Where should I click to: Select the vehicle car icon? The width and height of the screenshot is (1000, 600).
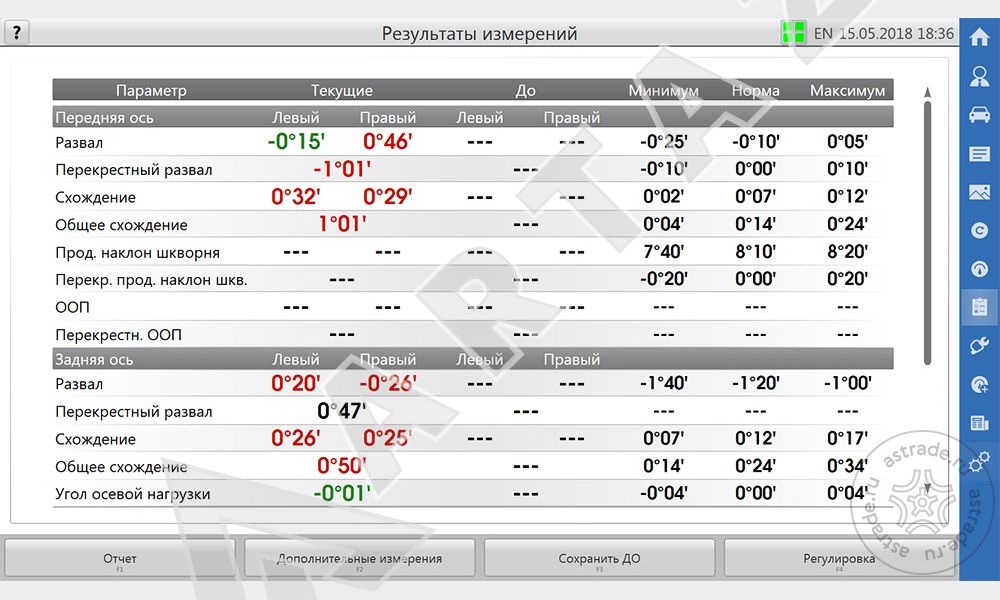click(979, 115)
